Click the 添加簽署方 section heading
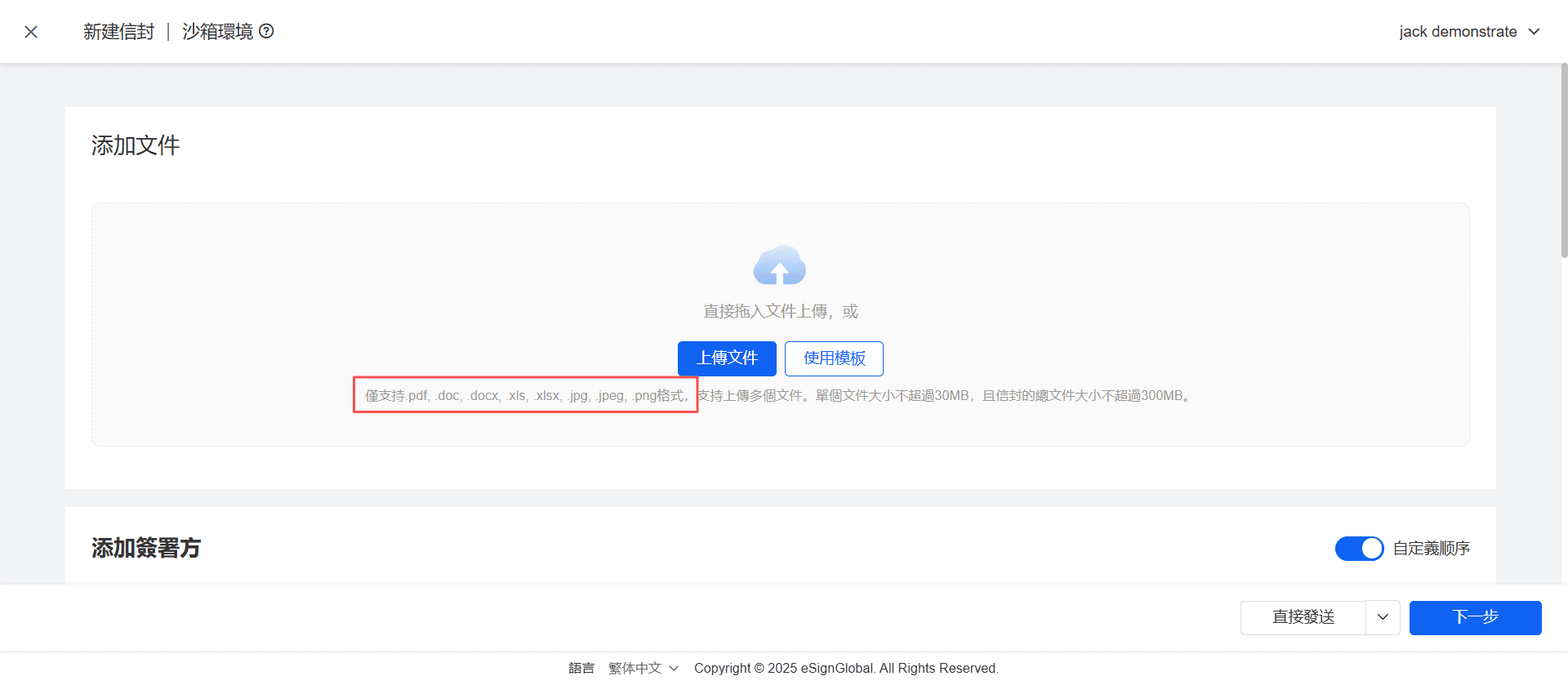 pos(146,548)
